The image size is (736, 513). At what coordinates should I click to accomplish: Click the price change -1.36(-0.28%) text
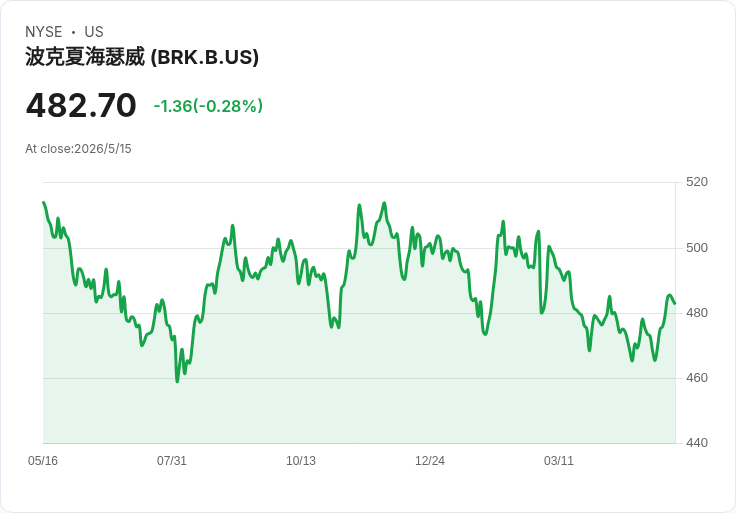click(x=208, y=106)
